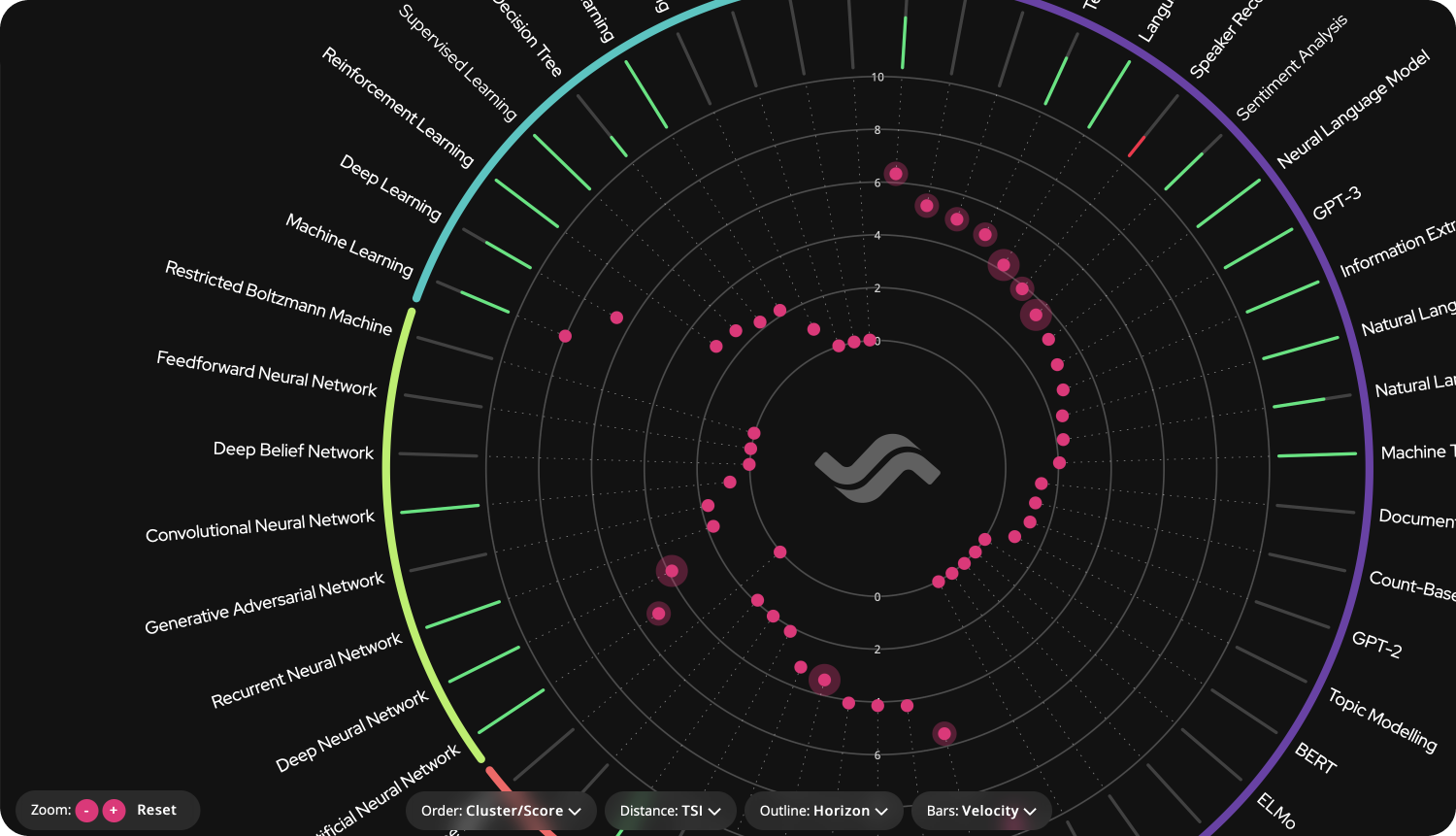Select the Deep Learning label

390,187
